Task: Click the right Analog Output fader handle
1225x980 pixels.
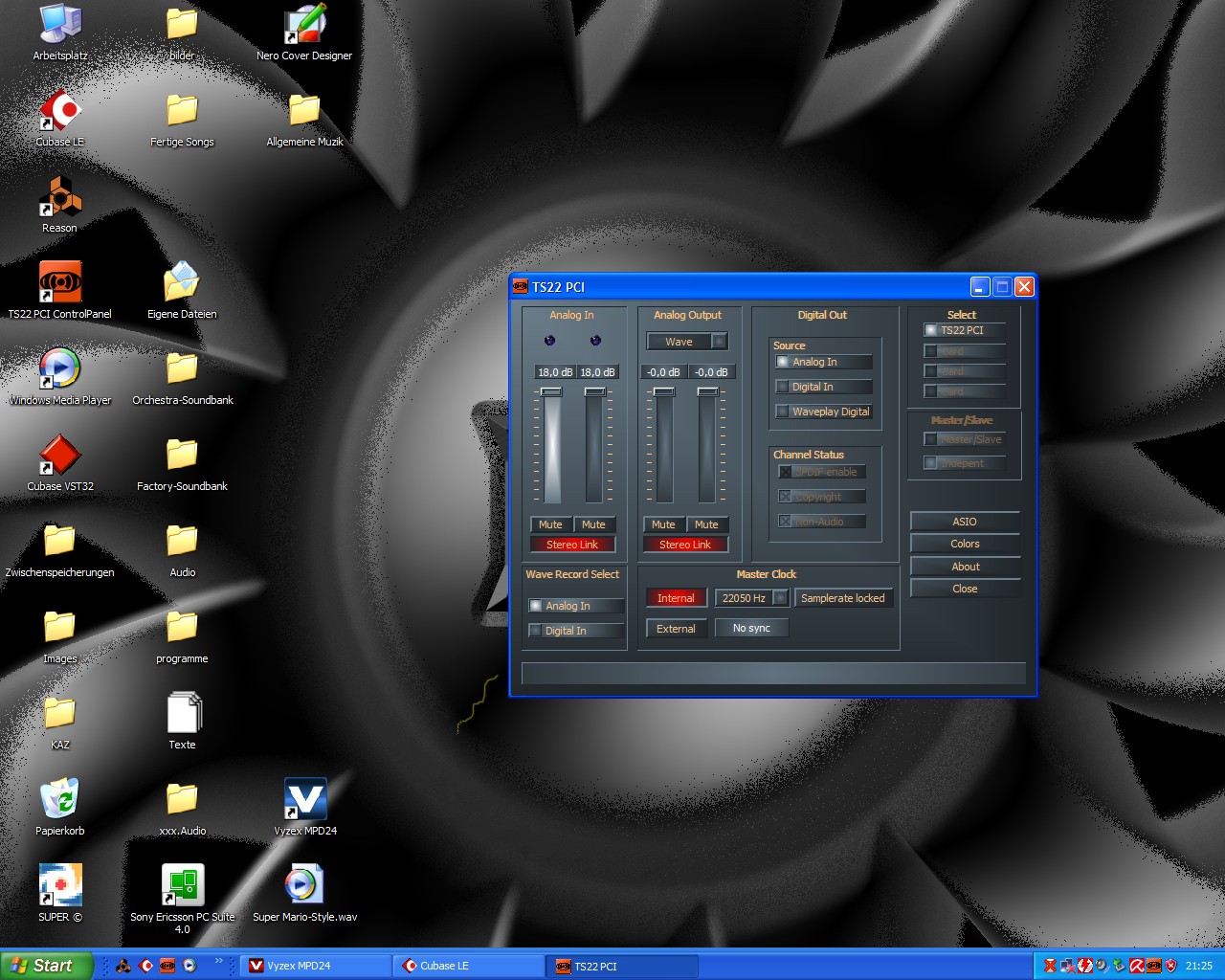Action: tap(707, 391)
